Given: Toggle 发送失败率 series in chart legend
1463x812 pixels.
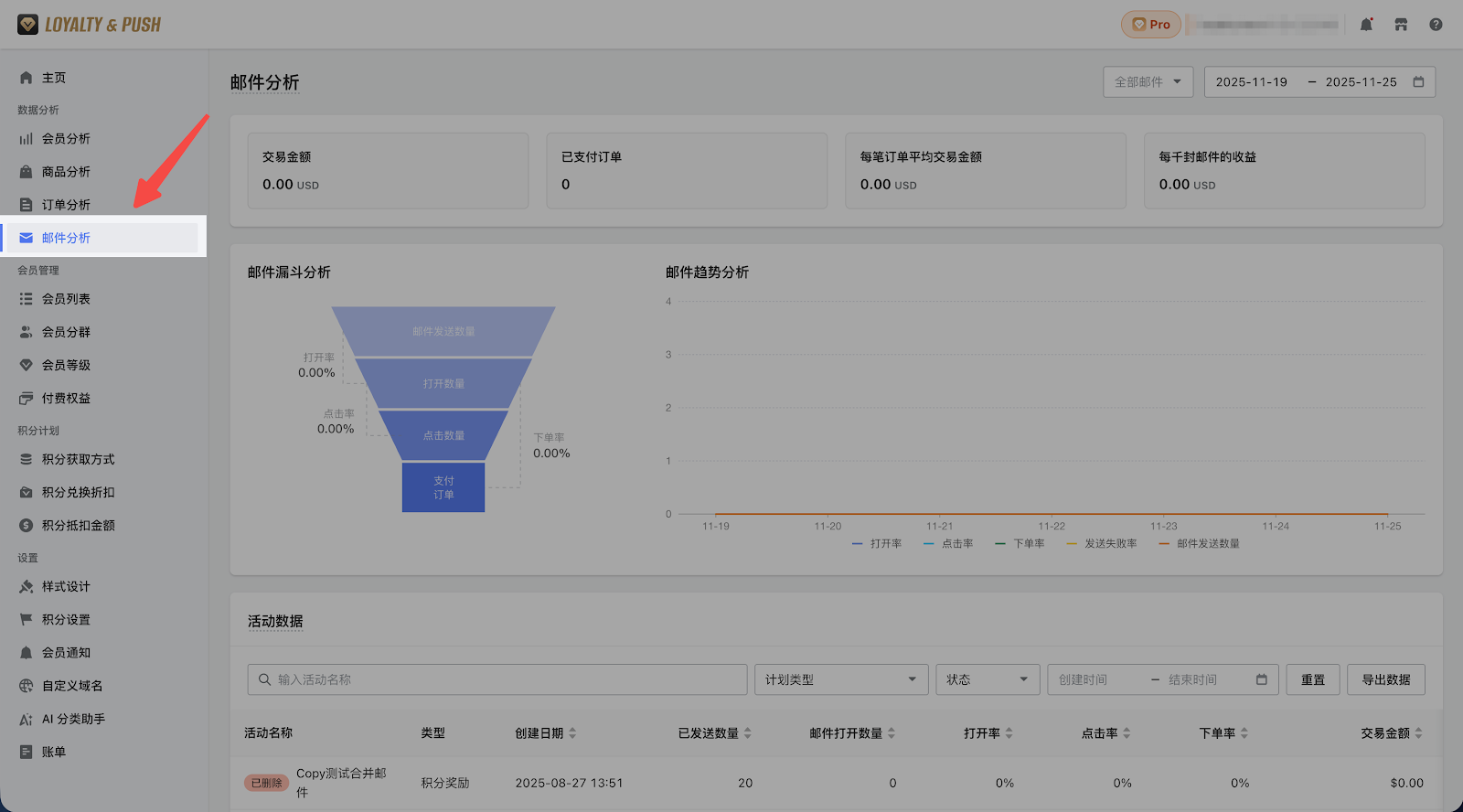Looking at the screenshot, I should [1102, 544].
